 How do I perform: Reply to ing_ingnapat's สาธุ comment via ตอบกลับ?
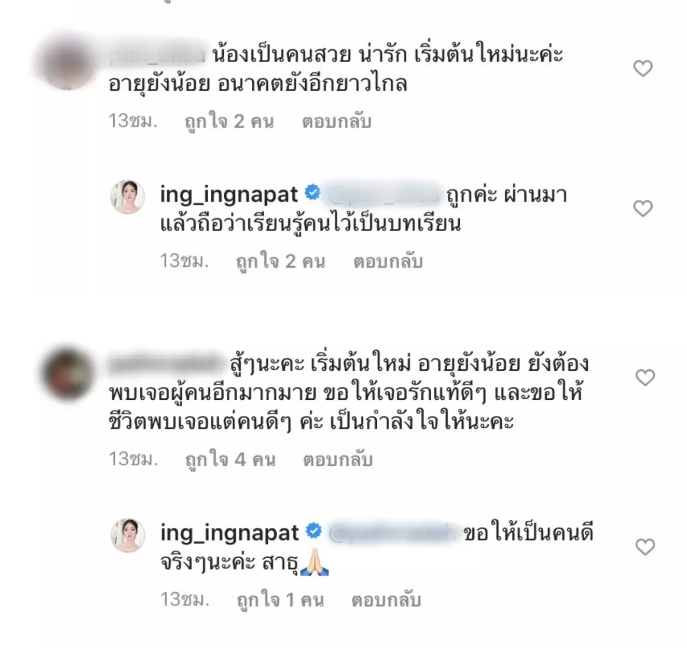pos(386,600)
